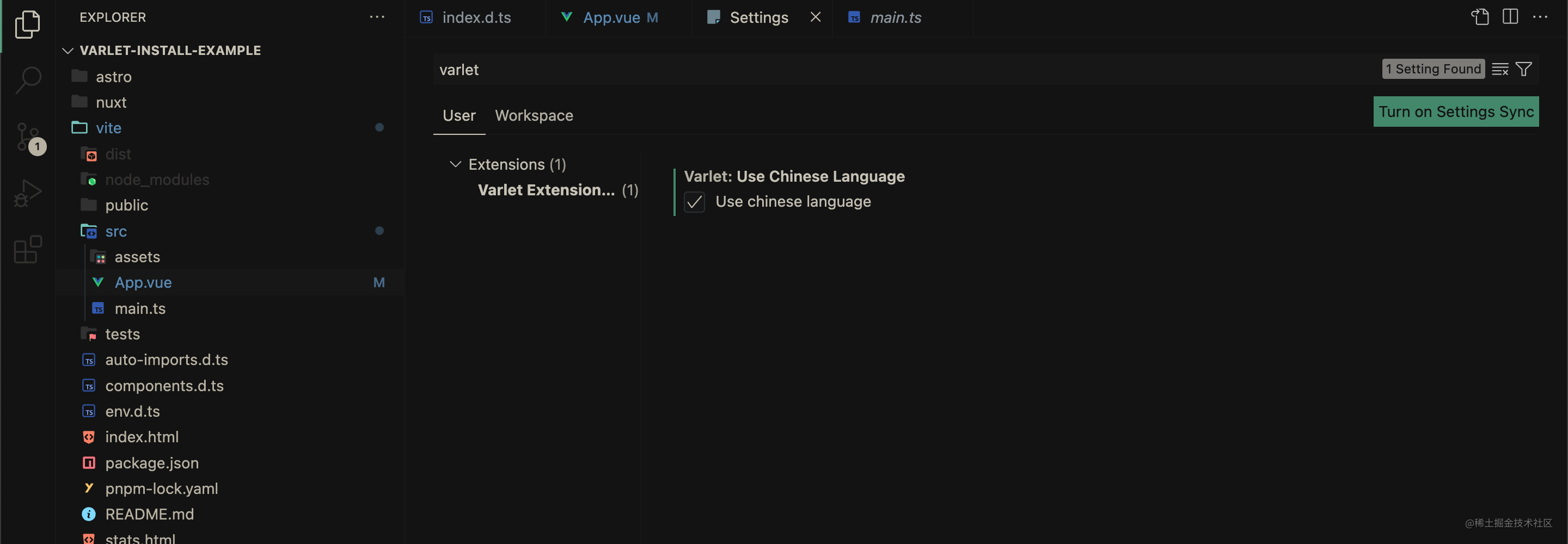Open Explorer views and more actions menu

[x=377, y=17]
